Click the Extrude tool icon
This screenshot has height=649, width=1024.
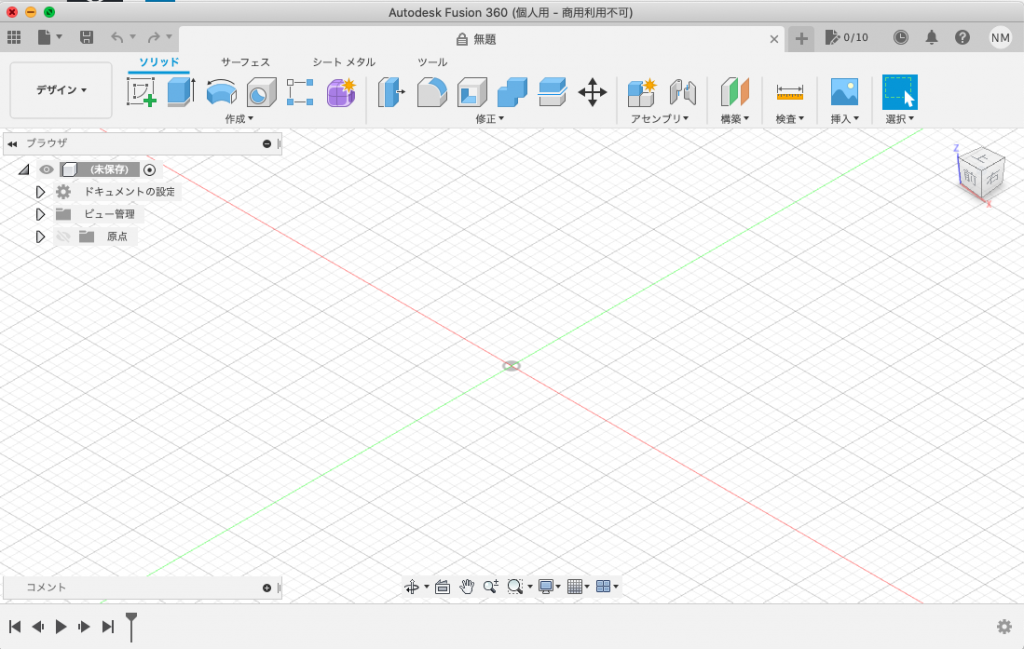(x=180, y=93)
